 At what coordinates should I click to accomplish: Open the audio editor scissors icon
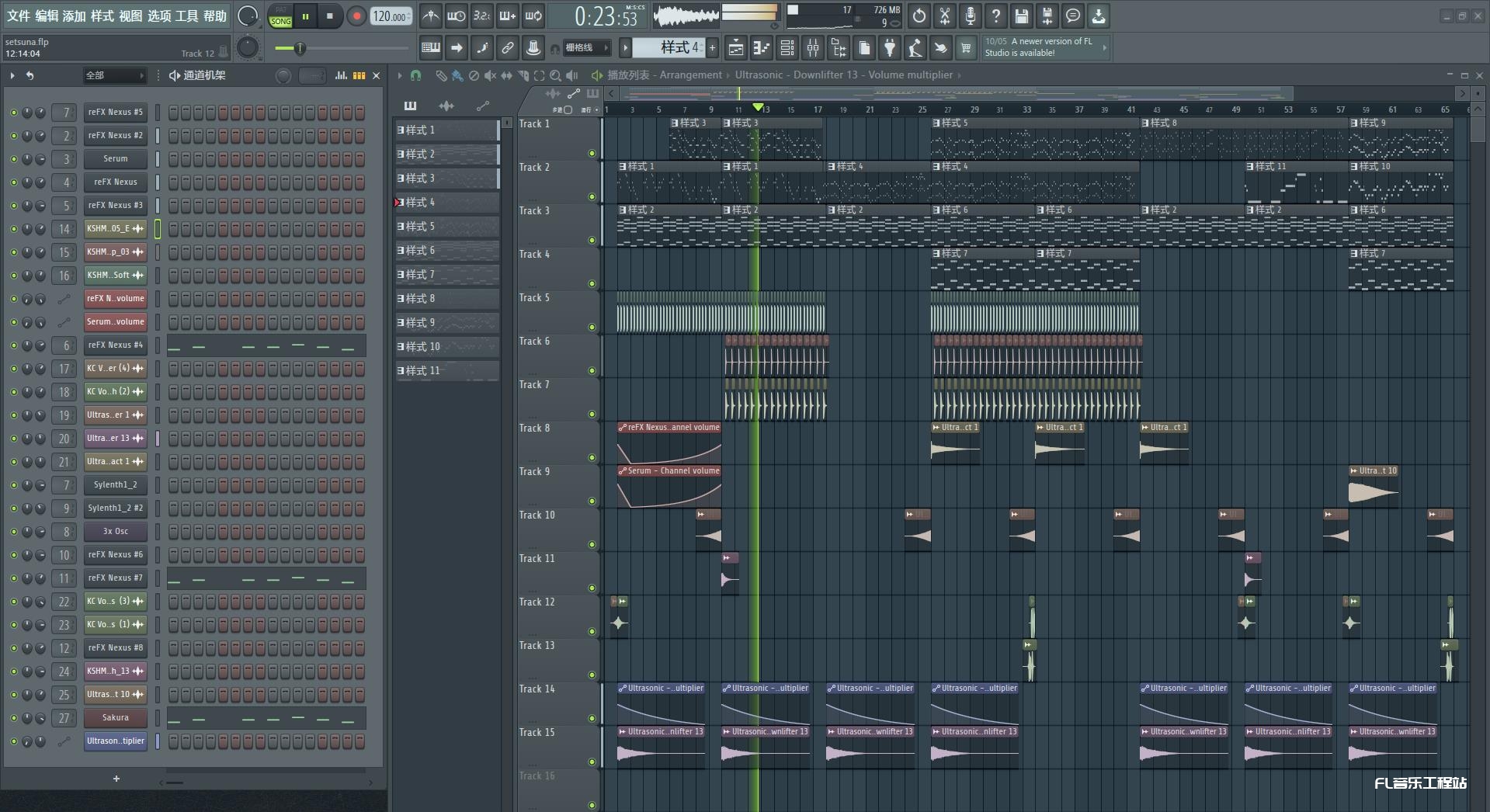[x=944, y=16]
